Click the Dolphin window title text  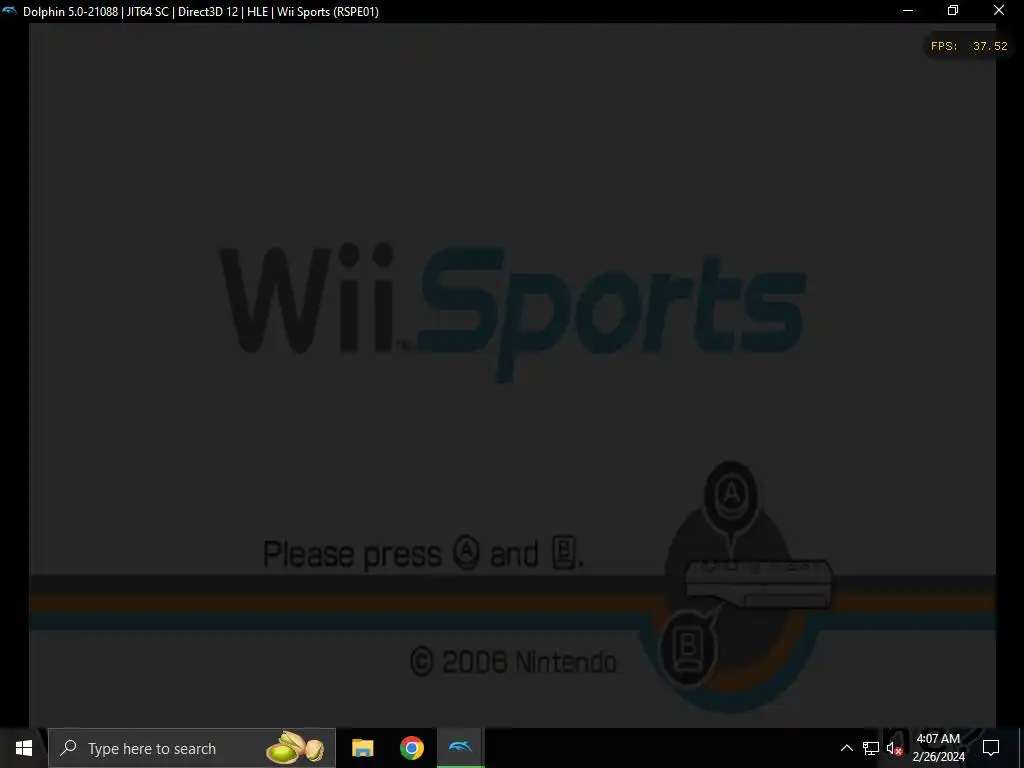click(x=200, y=12)
